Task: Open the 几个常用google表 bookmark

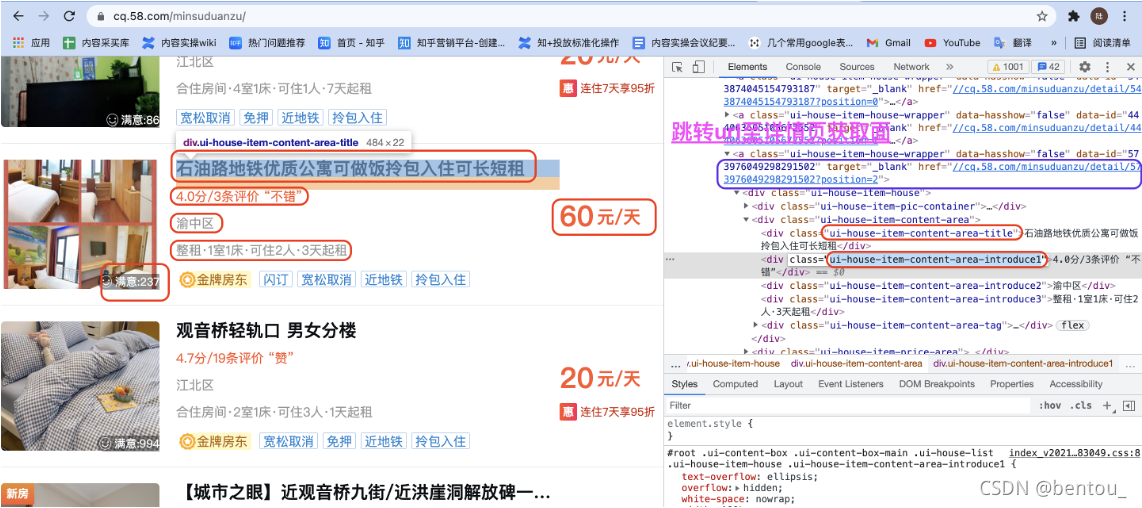Action: 802,43
